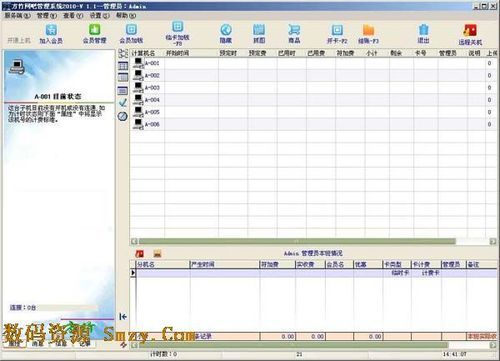Open the 商品 shopping cart icon
The height and width of the screenshot is (361, 500).
294,30
